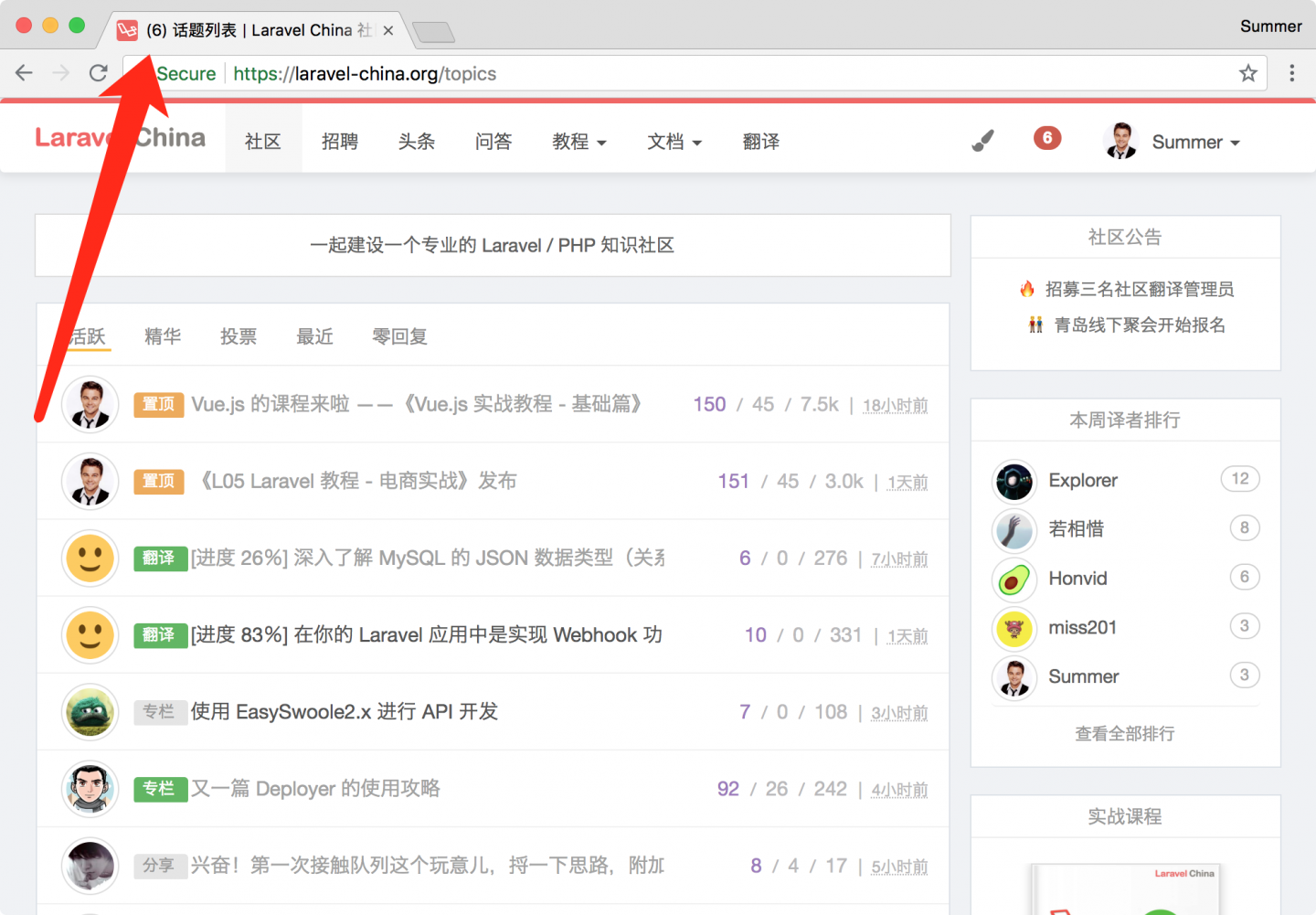The width and height of the screenshot is (1316, 915).
Task: Click the user avatar in the navbar
Action: [1120, 141]
